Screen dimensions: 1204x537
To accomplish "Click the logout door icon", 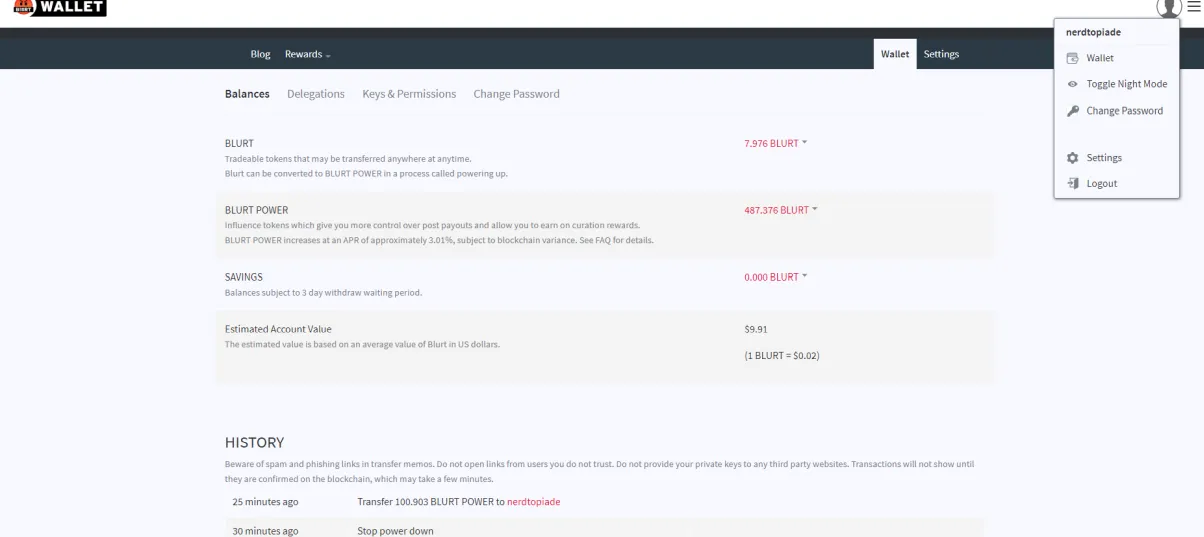I will [1073, 184].
